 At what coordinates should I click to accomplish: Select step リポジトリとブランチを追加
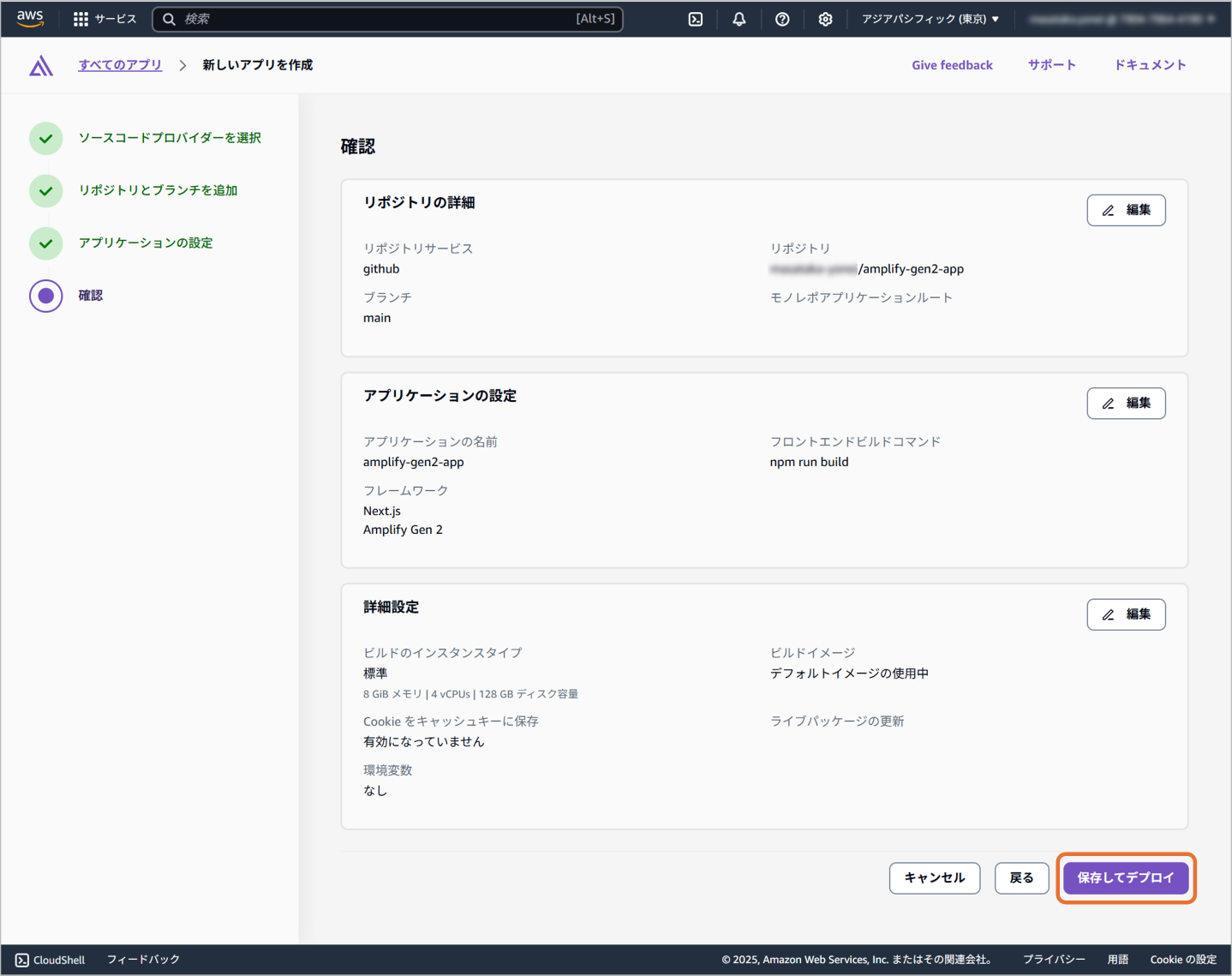click(158, 190)
